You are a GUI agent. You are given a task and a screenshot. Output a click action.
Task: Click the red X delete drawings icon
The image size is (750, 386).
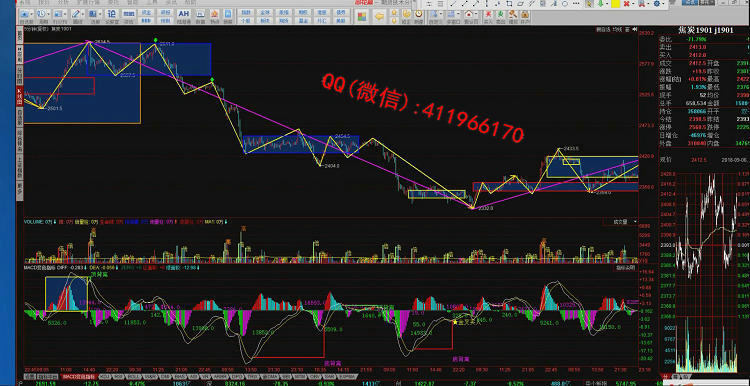pos(627,4)
